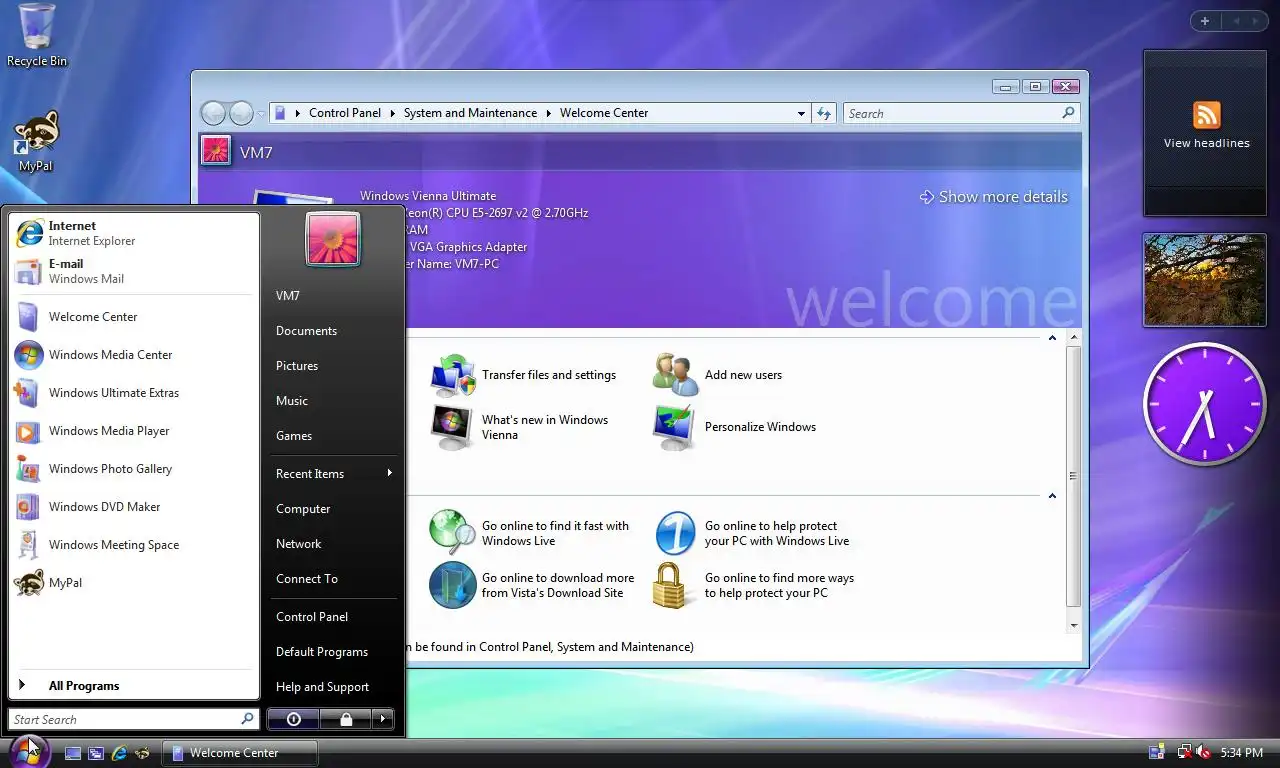1280x768 pixels.
Task: Click the leftmost Windows Sidebar tray icon
Action: click(1157, 752)
